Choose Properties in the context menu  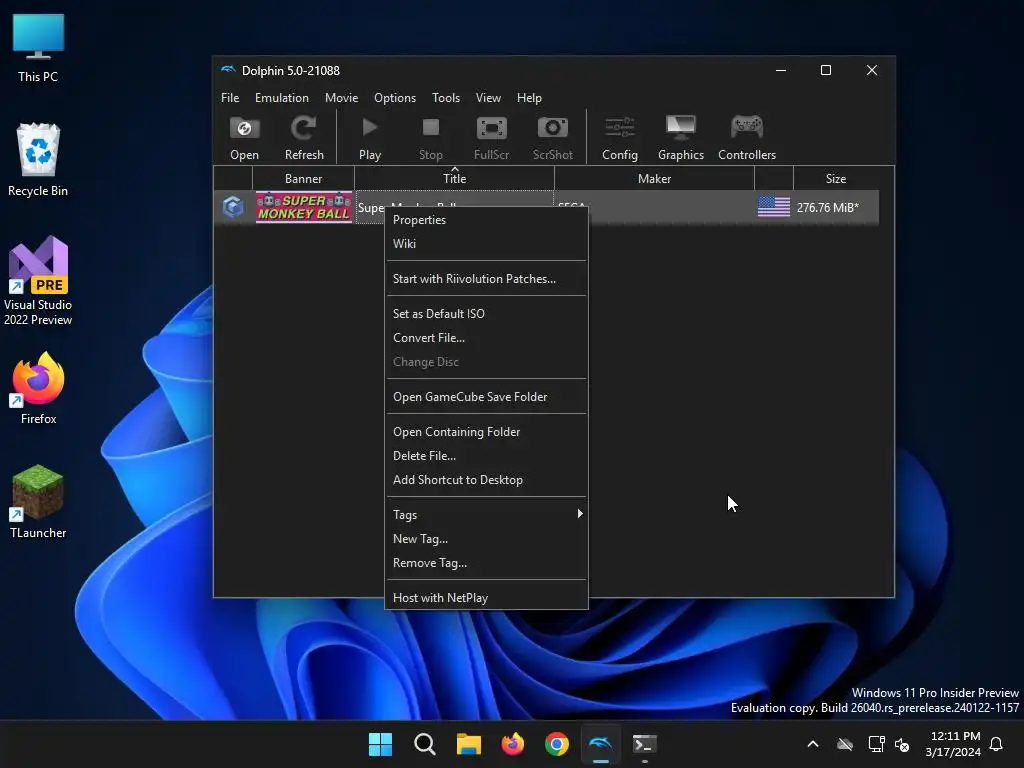pos(487,220)
